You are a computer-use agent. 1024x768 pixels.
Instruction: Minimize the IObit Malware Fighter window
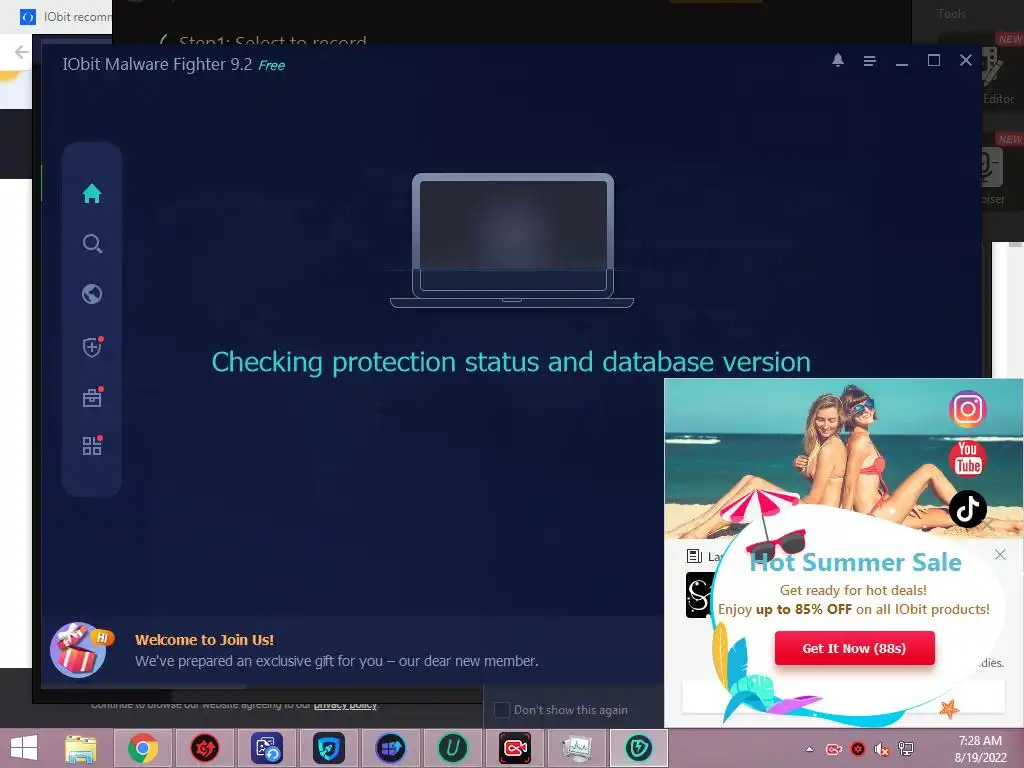[902, 63]
